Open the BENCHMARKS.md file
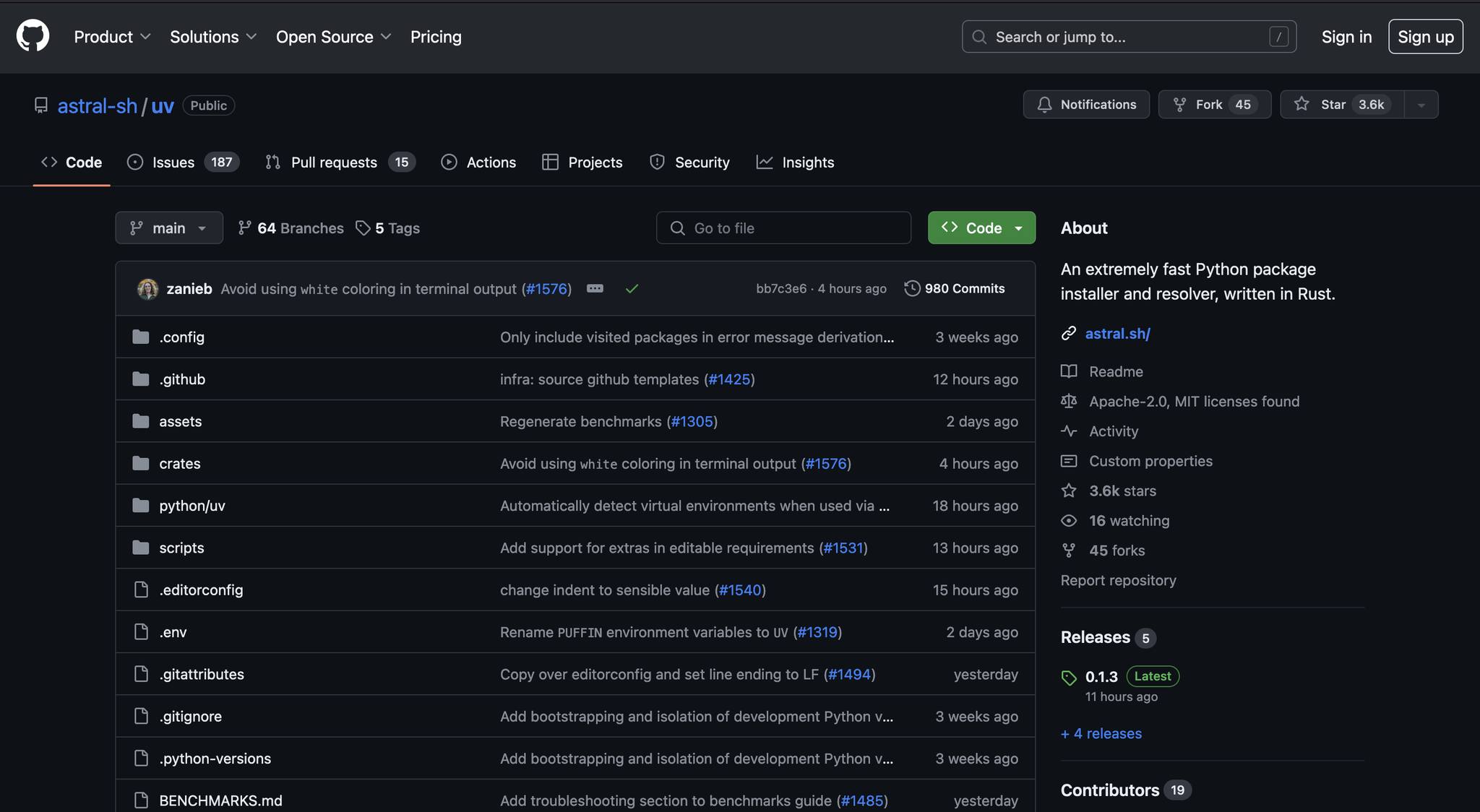The height and width of the screenshot is (812, 1480). tap(220, 800)
